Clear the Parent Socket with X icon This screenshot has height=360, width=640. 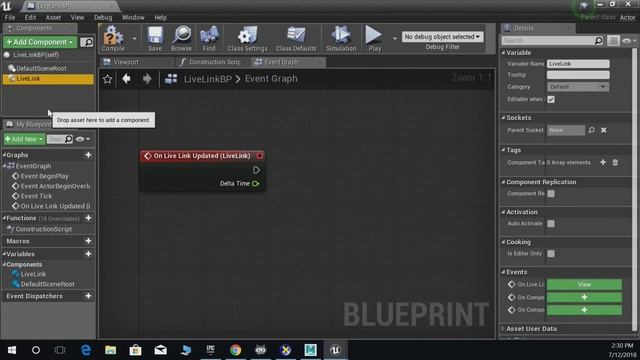tap(604, 130)
